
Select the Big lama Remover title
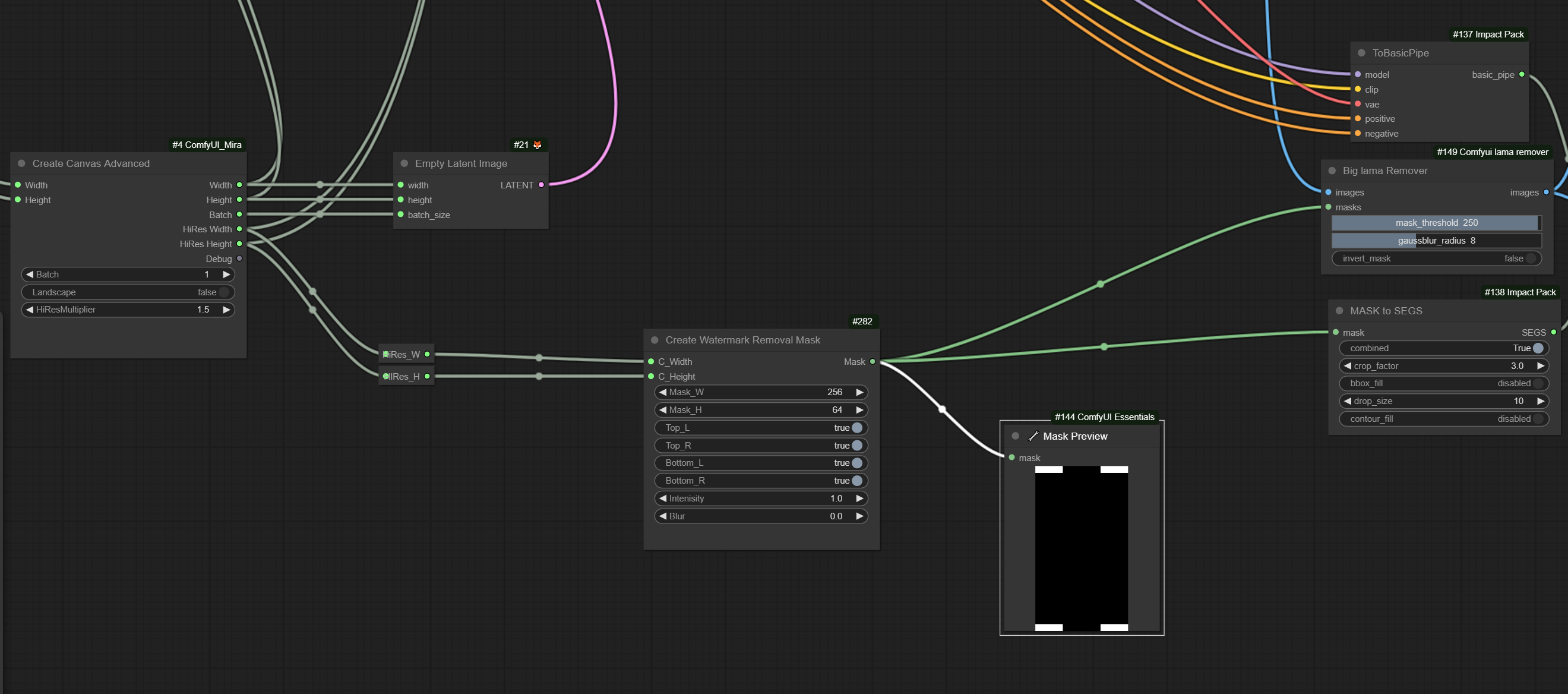tap(1385, 171)
